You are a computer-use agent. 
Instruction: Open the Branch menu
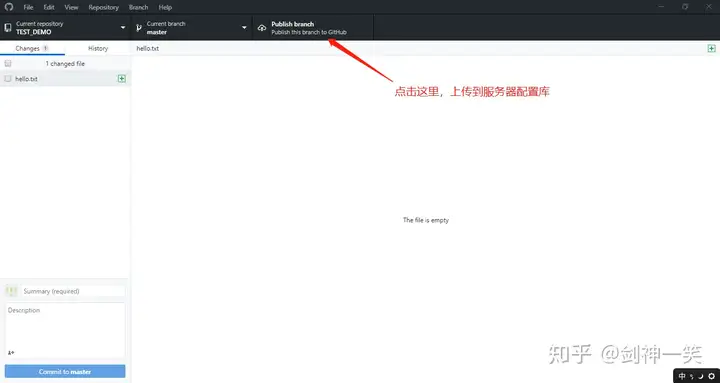138,7
